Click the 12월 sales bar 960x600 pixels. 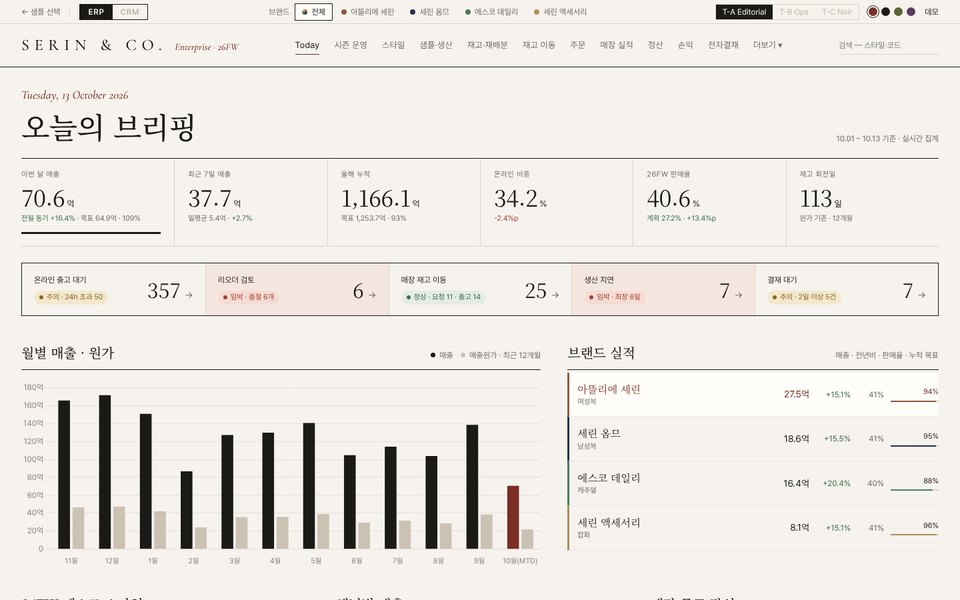pos(105,472)
